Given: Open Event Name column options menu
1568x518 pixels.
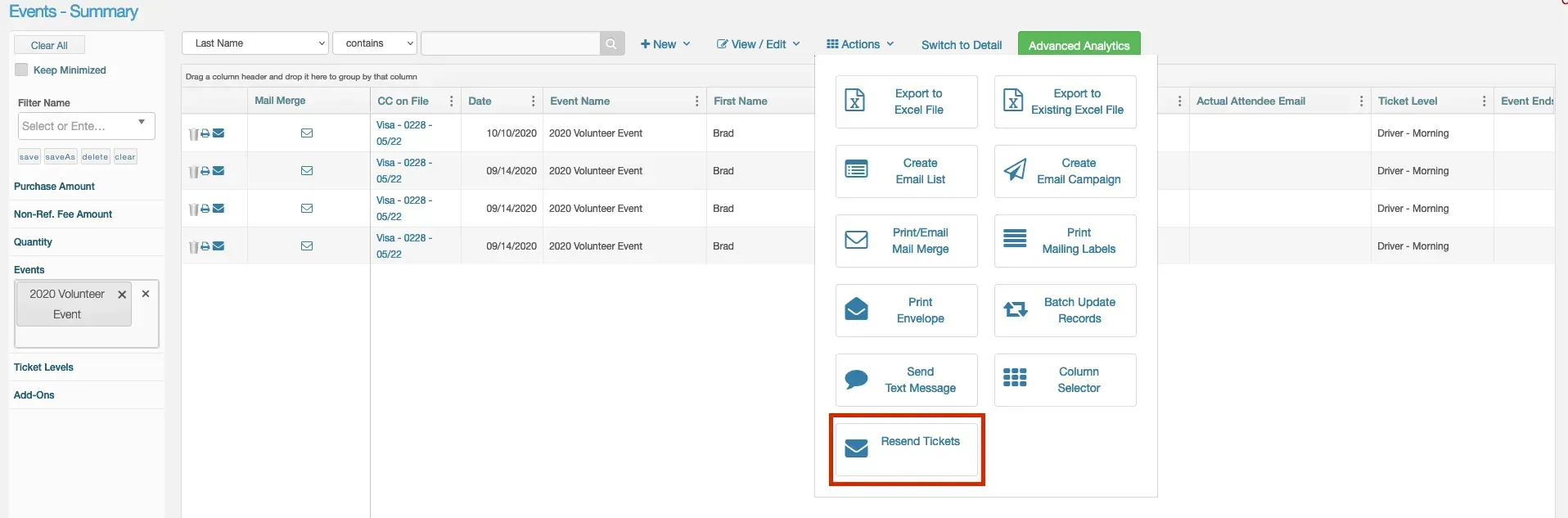Looking at the screenshot, I should coord(697,101).
